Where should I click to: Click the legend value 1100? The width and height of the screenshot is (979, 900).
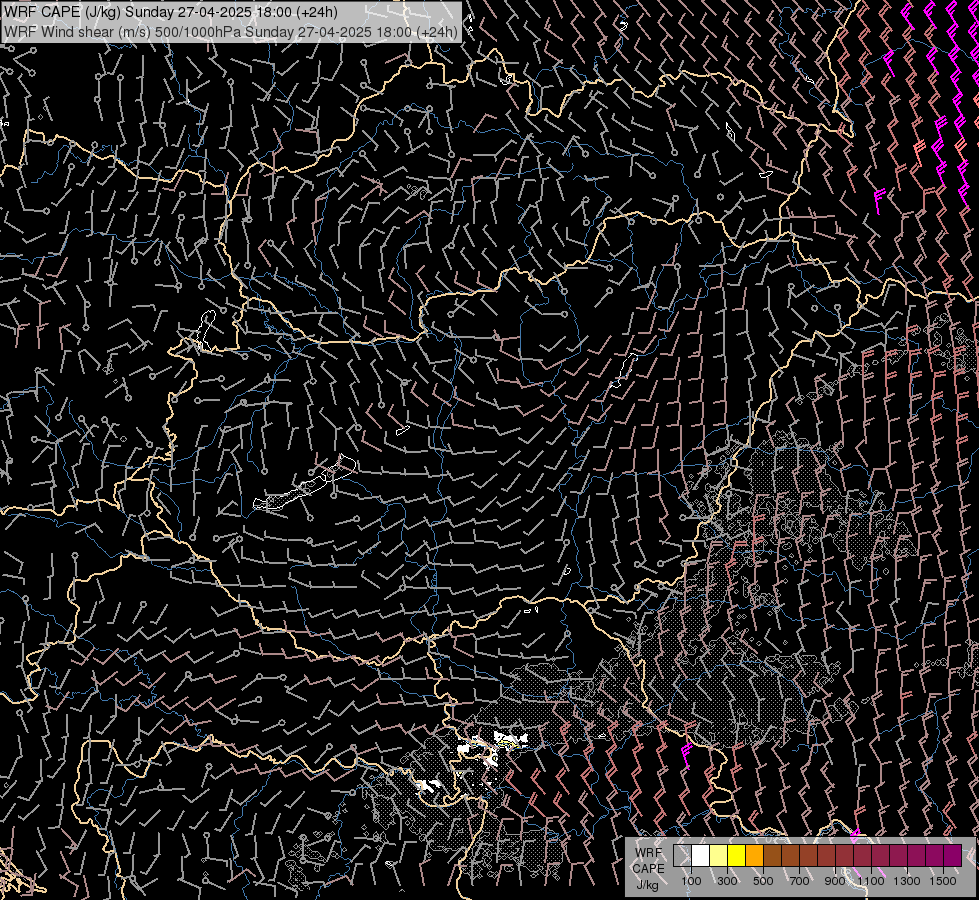pyautogui.click(x=871, y=881)
